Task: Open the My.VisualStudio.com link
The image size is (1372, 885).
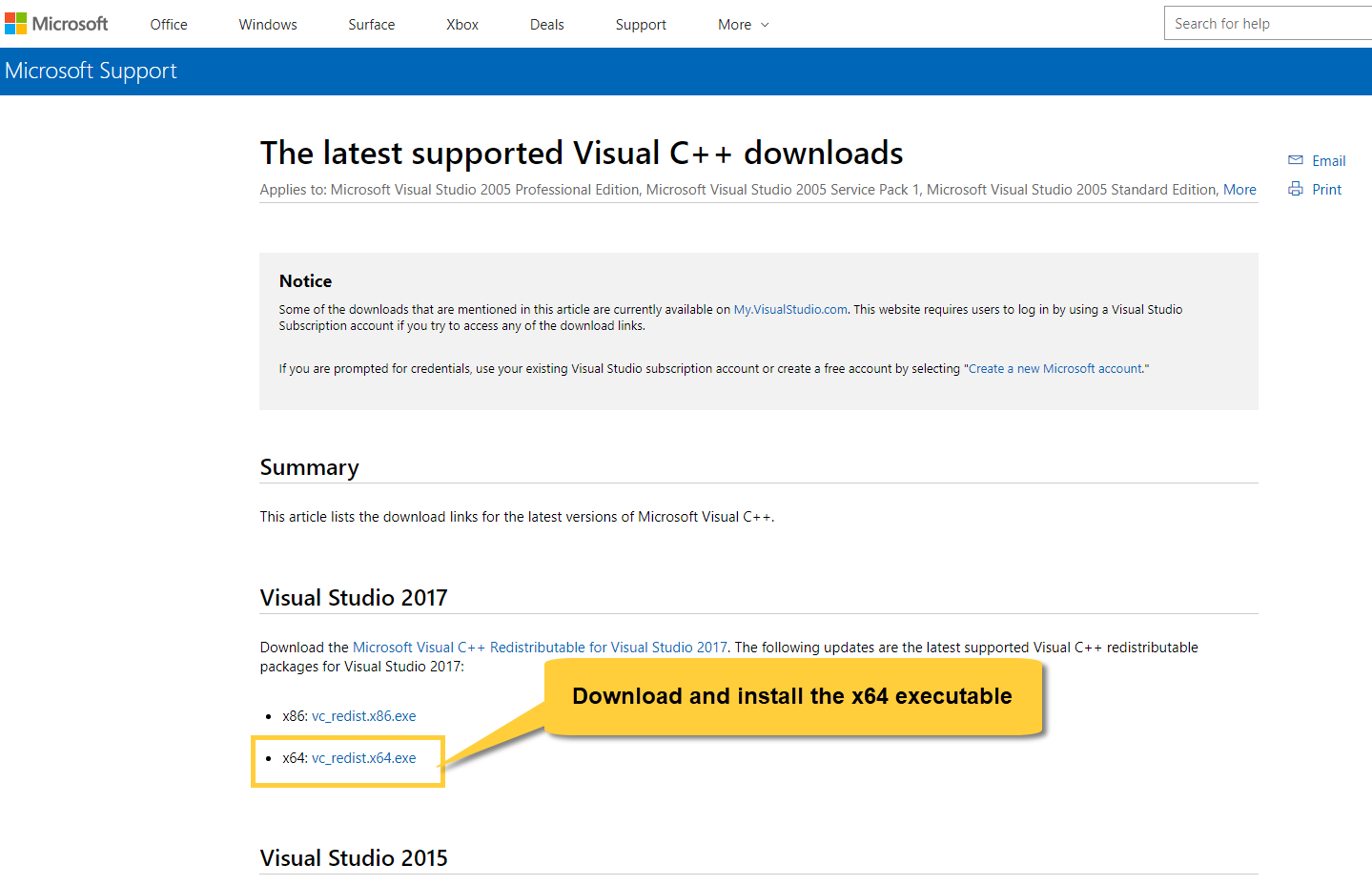Action: tap(790, 310)
